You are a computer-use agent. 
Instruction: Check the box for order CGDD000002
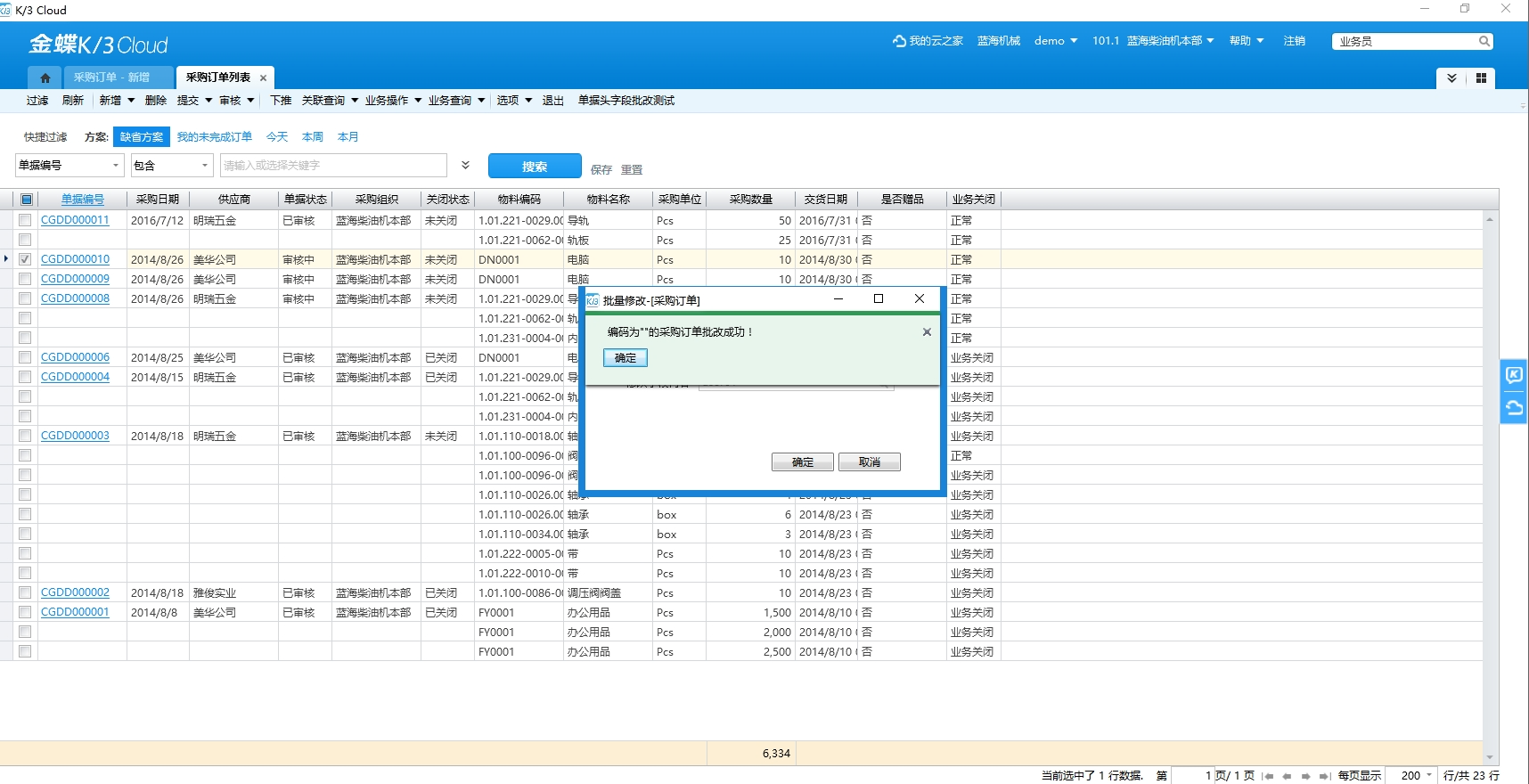coord(25,592)
